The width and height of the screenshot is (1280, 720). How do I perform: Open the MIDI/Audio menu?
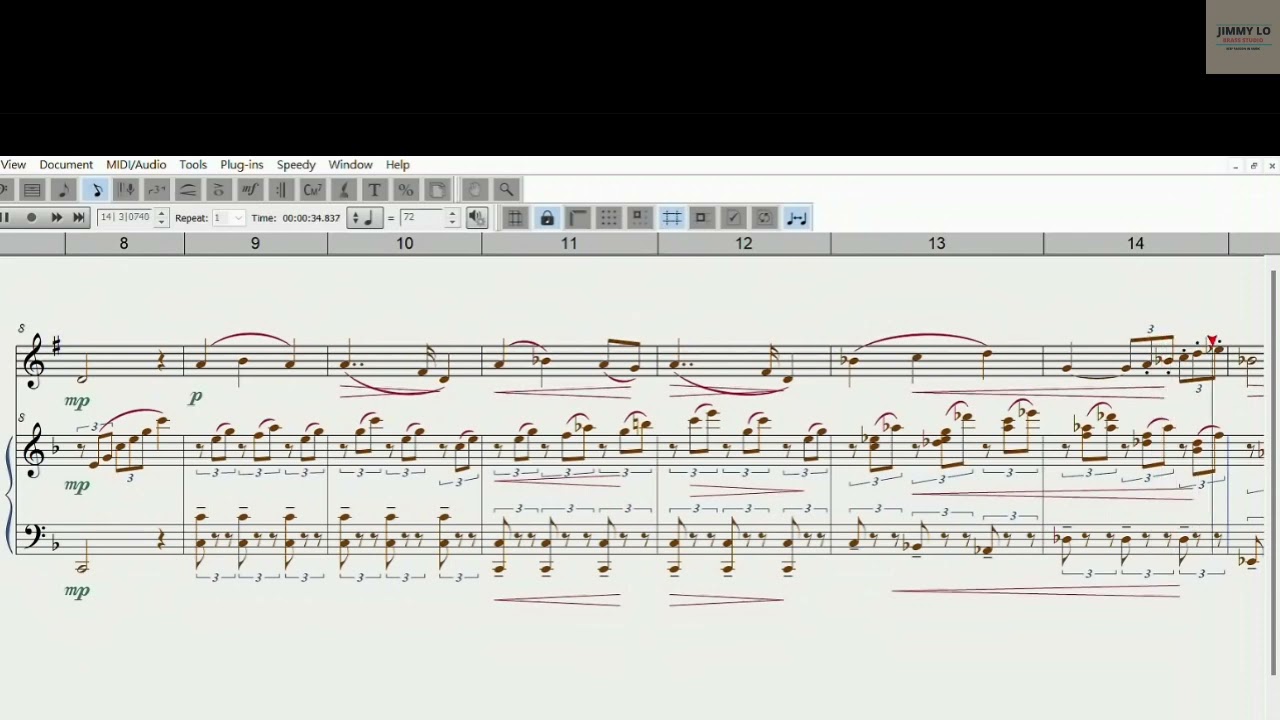[x=136, y=165]
